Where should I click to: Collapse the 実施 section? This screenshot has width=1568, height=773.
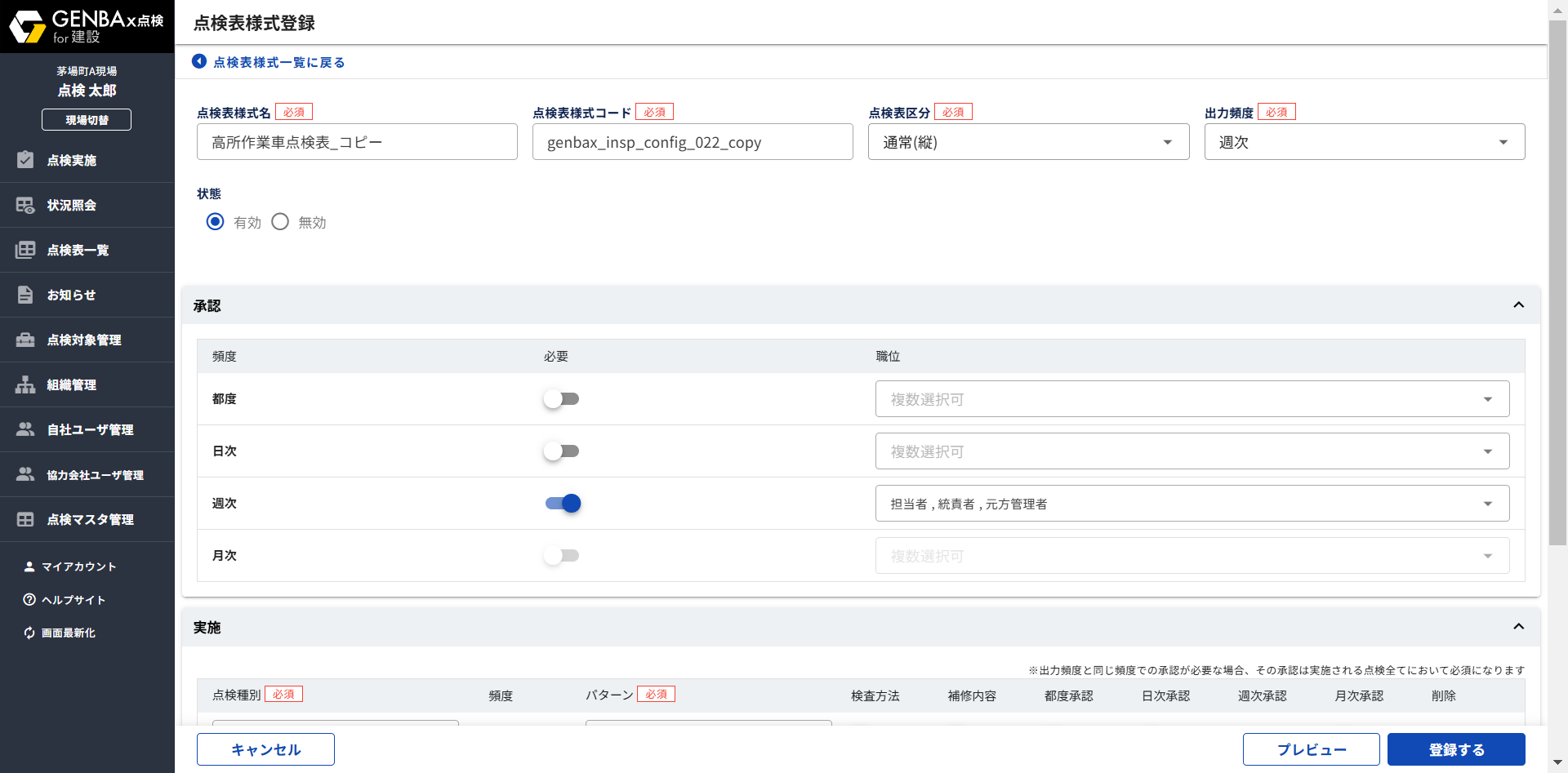(x=1519, y=627)
